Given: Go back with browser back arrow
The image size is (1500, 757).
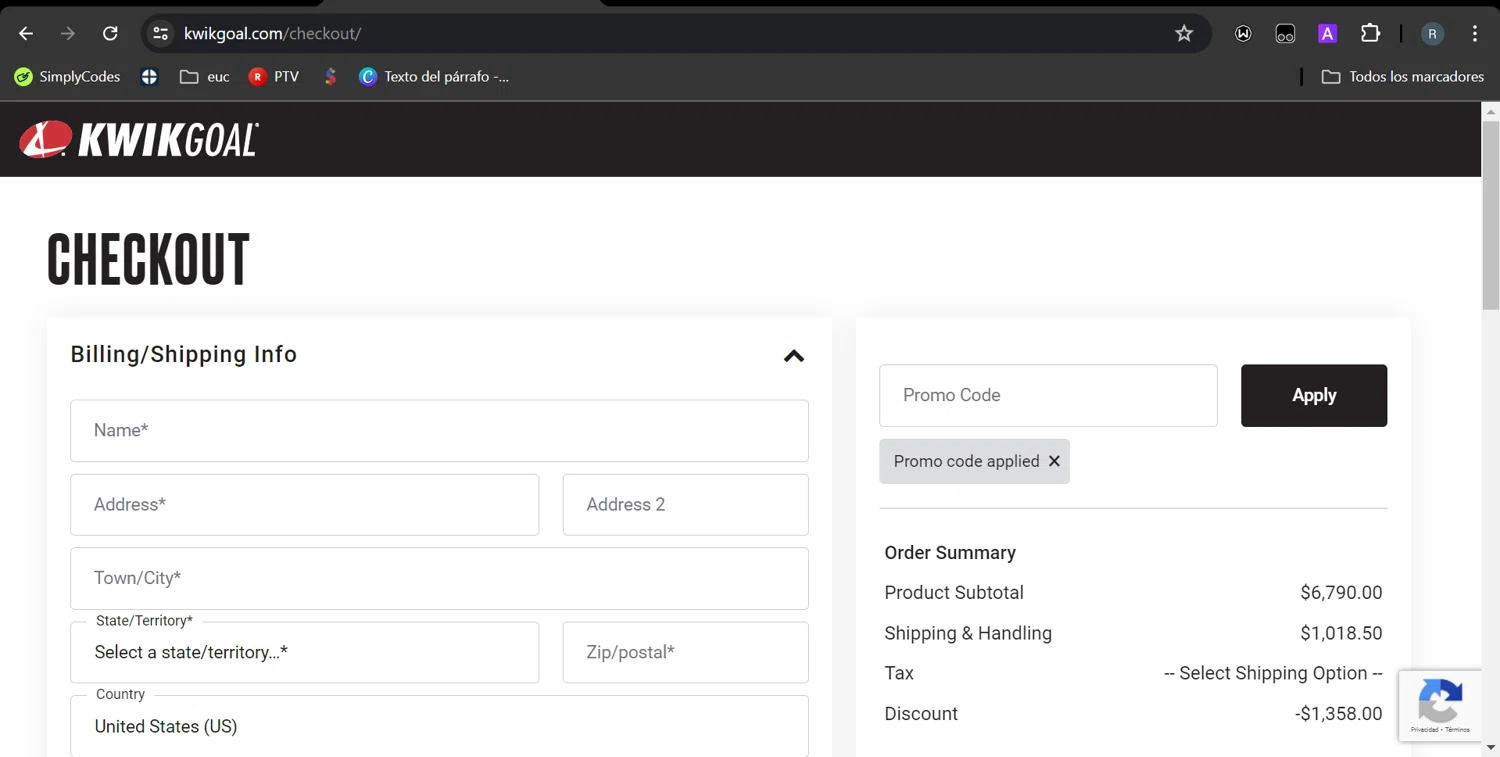Looking at the screenshot, I should pos(26,34).
